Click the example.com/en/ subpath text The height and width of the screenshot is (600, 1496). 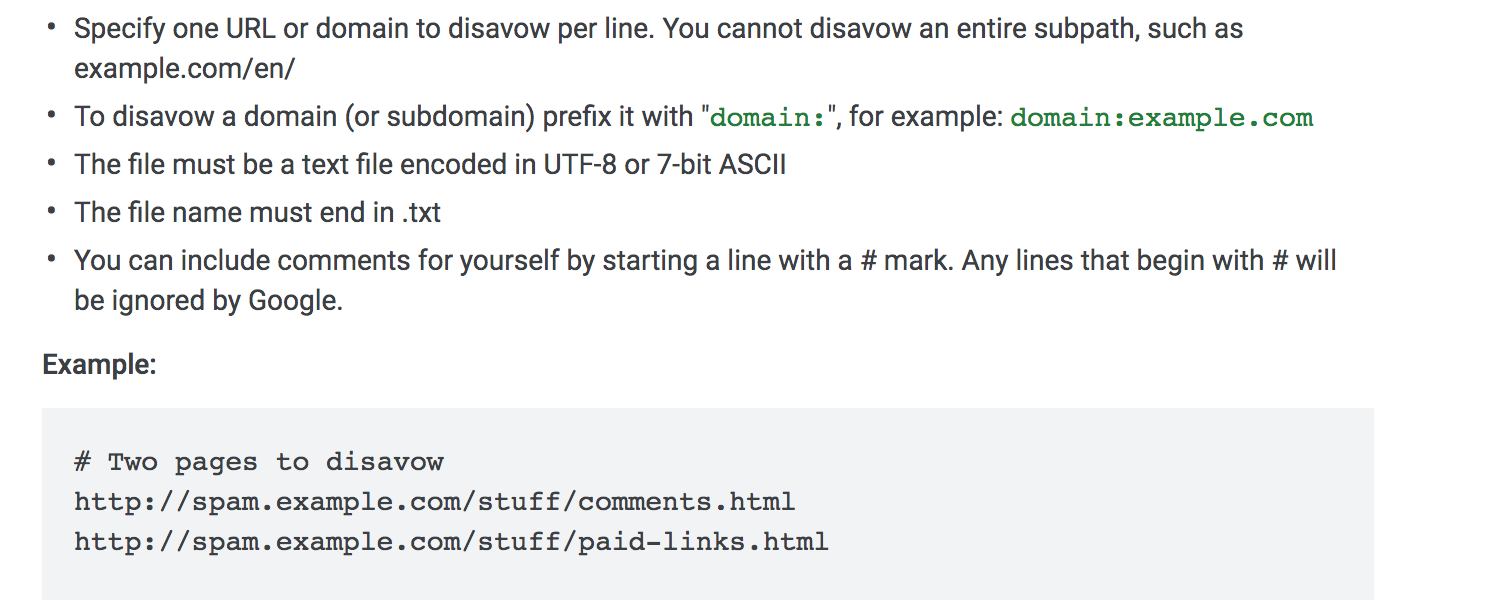point(184,70)
